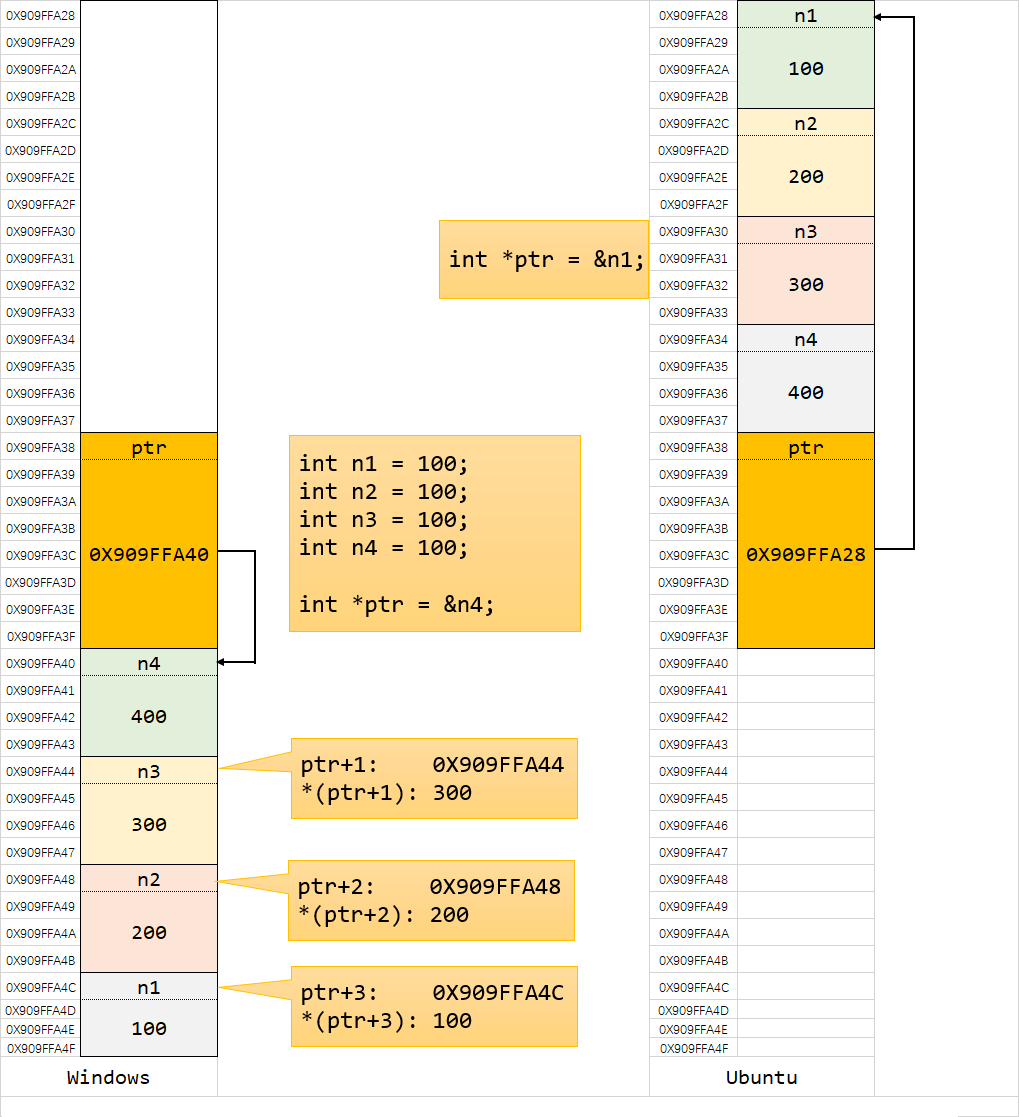Click the n2 cell holding 200 in Windows column
The image size is (1019, 1117).
point(148,920)
